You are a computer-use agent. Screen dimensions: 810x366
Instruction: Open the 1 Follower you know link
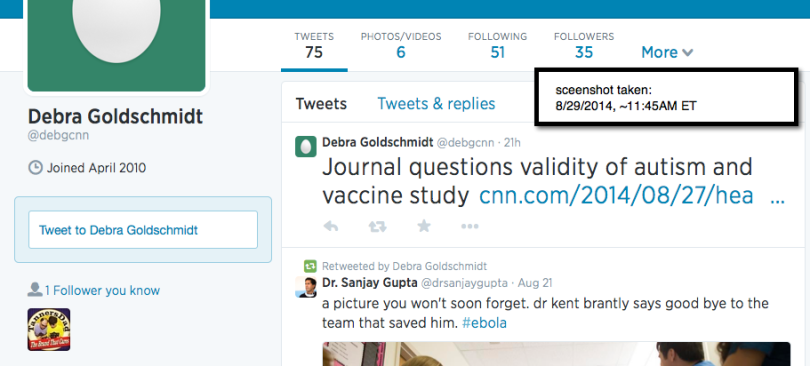click(x=102, y=291)
